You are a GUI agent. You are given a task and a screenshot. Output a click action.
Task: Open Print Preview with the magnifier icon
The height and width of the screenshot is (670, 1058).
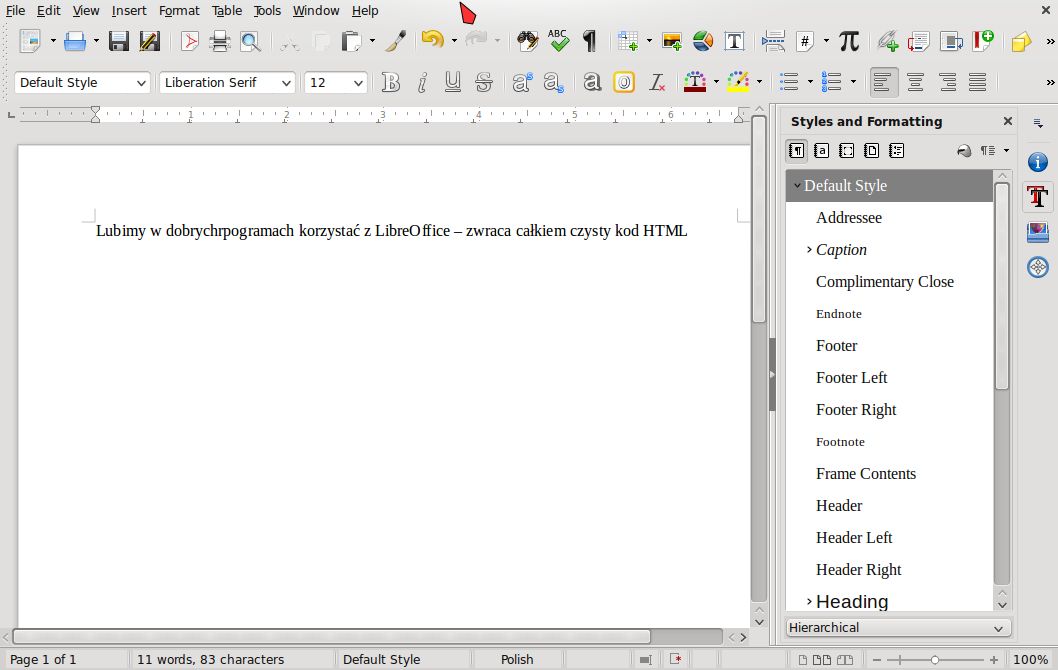[x=250, y=42]
